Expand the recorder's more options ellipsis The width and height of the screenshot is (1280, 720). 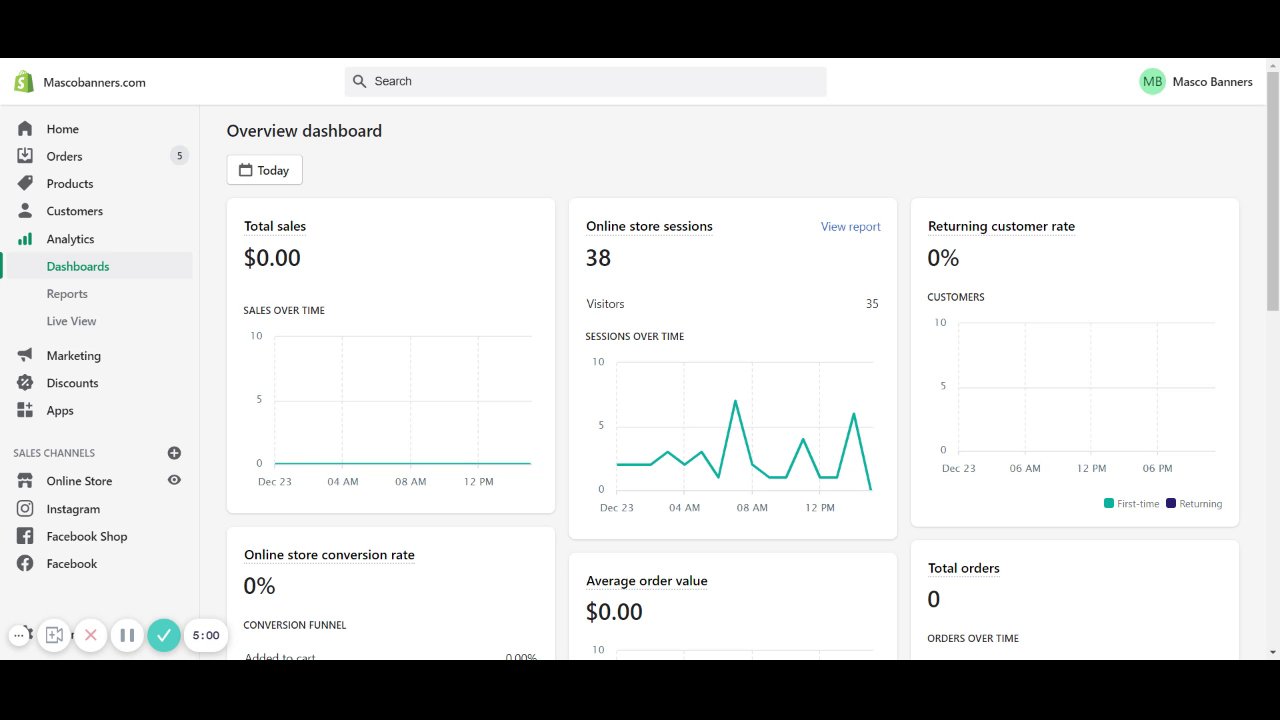click(19, 635)
